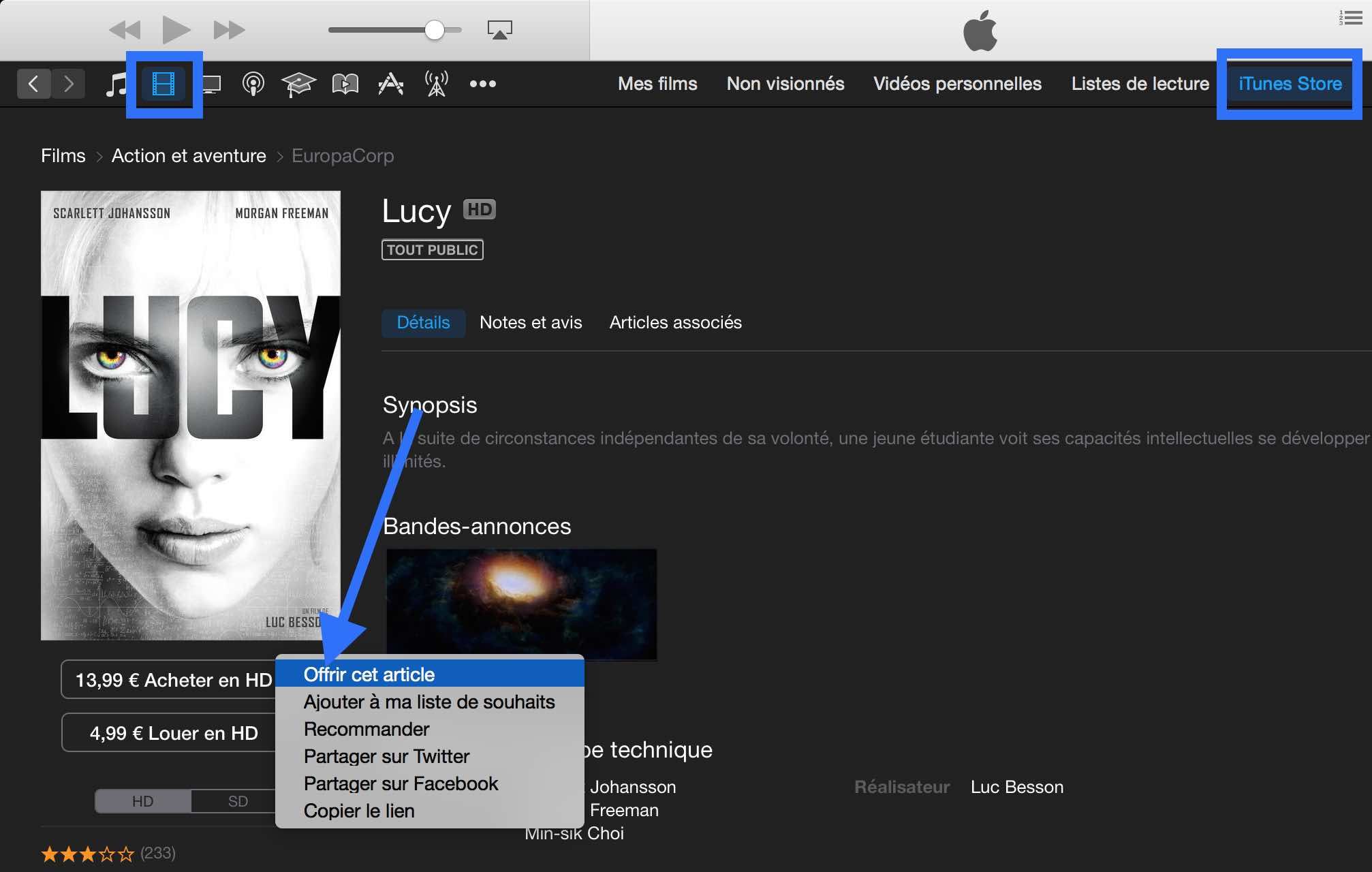Switch to Mes films tab
Image resolution: width=1372 pixels, height=872 pixels.
point(657,84)
